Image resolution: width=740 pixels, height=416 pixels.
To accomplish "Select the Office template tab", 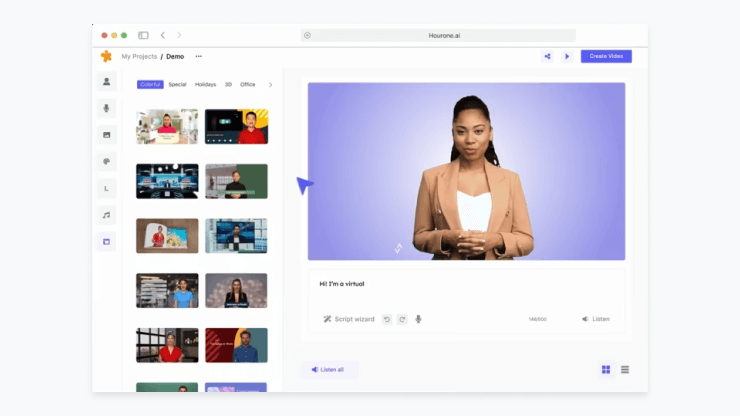I will click(x=248, y=85).
